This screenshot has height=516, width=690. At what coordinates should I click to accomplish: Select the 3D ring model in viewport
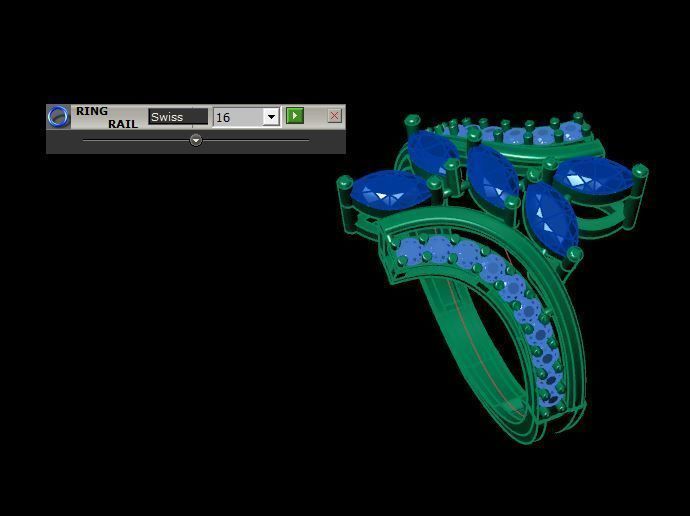click(492, 279)
